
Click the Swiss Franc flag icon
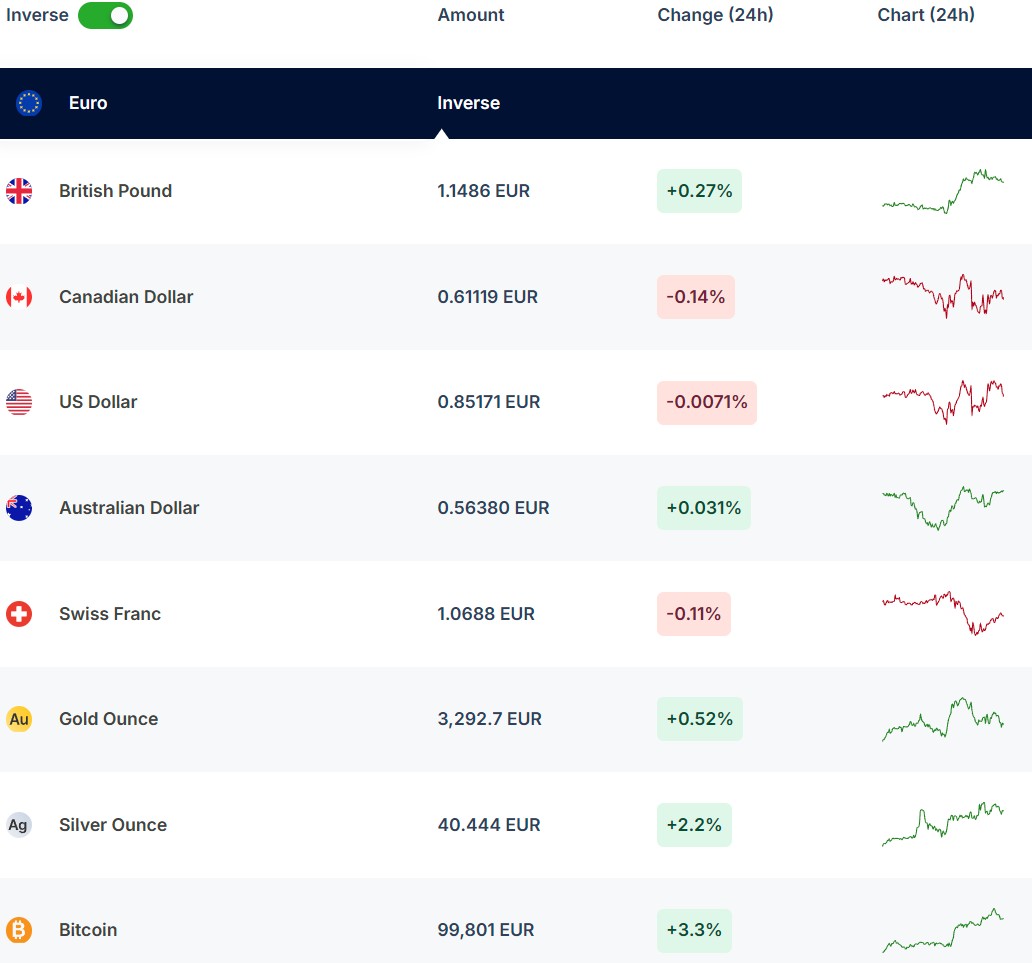19,614
